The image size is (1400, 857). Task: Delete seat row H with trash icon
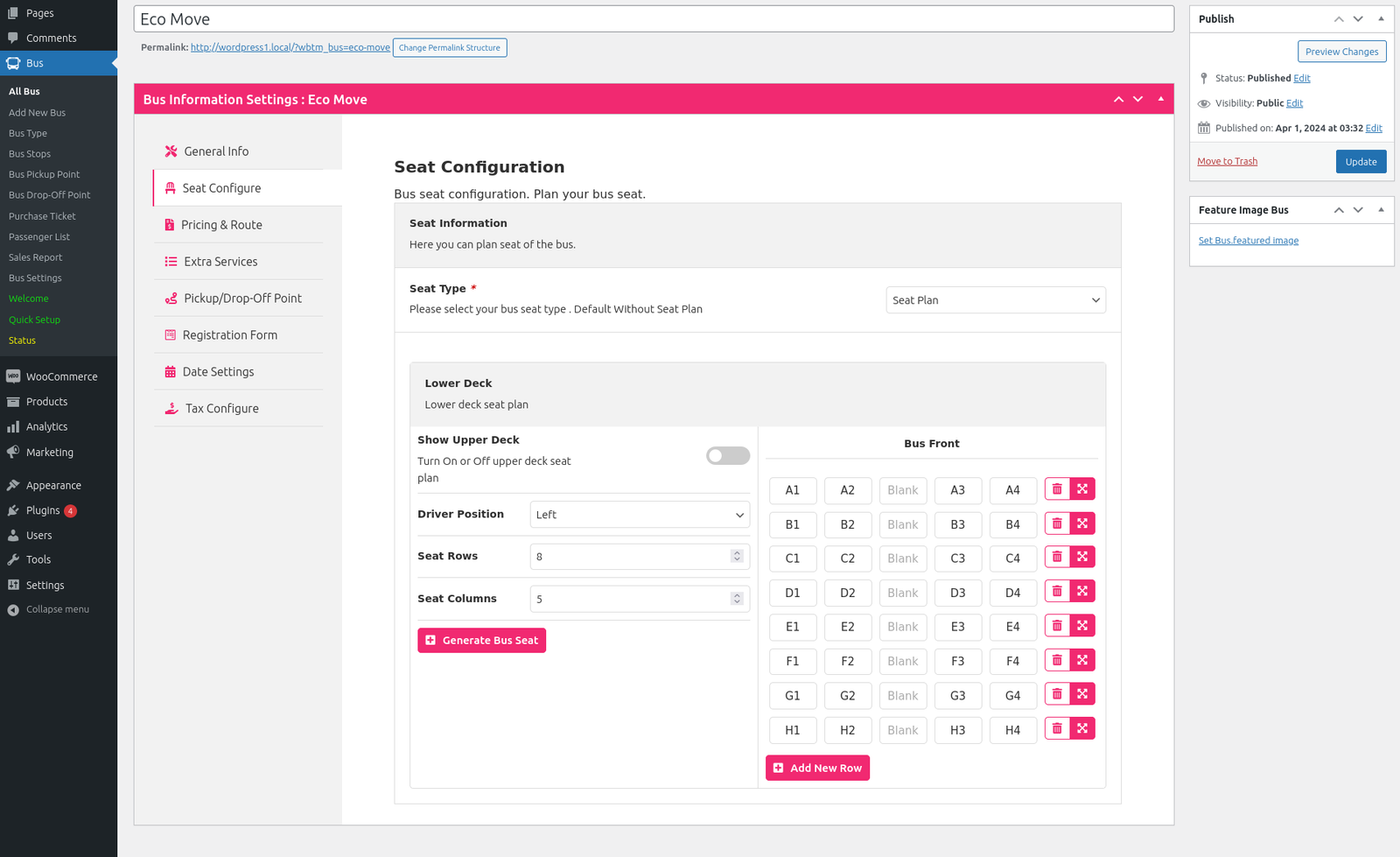point(1057,729)
